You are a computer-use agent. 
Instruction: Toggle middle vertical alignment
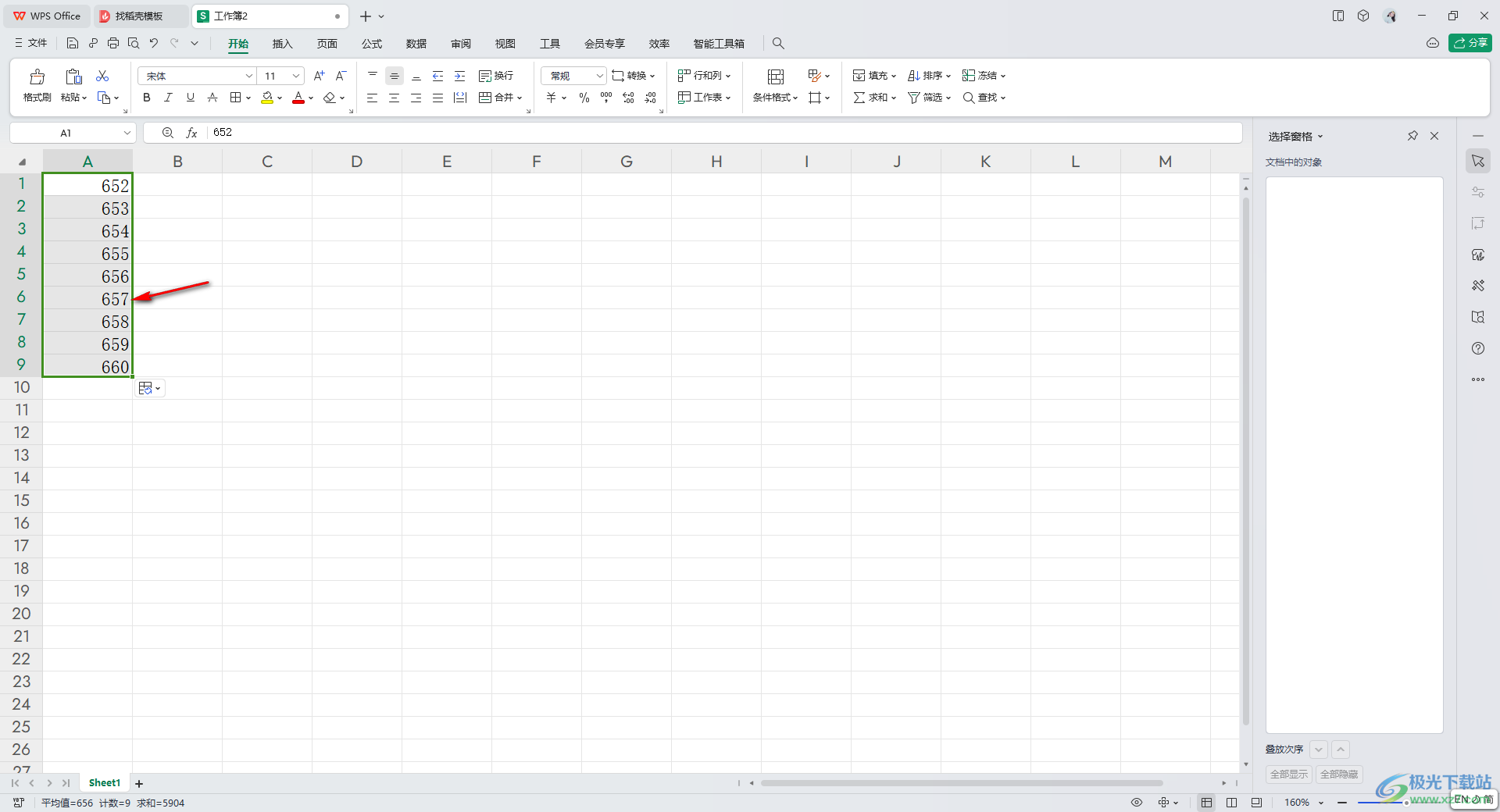(395, 76)
